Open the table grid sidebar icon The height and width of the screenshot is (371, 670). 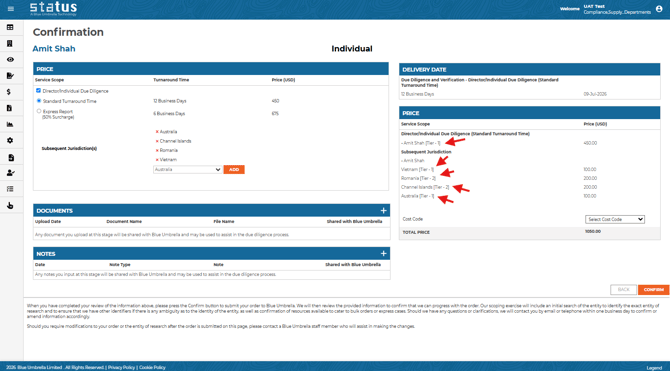(10, 27)
